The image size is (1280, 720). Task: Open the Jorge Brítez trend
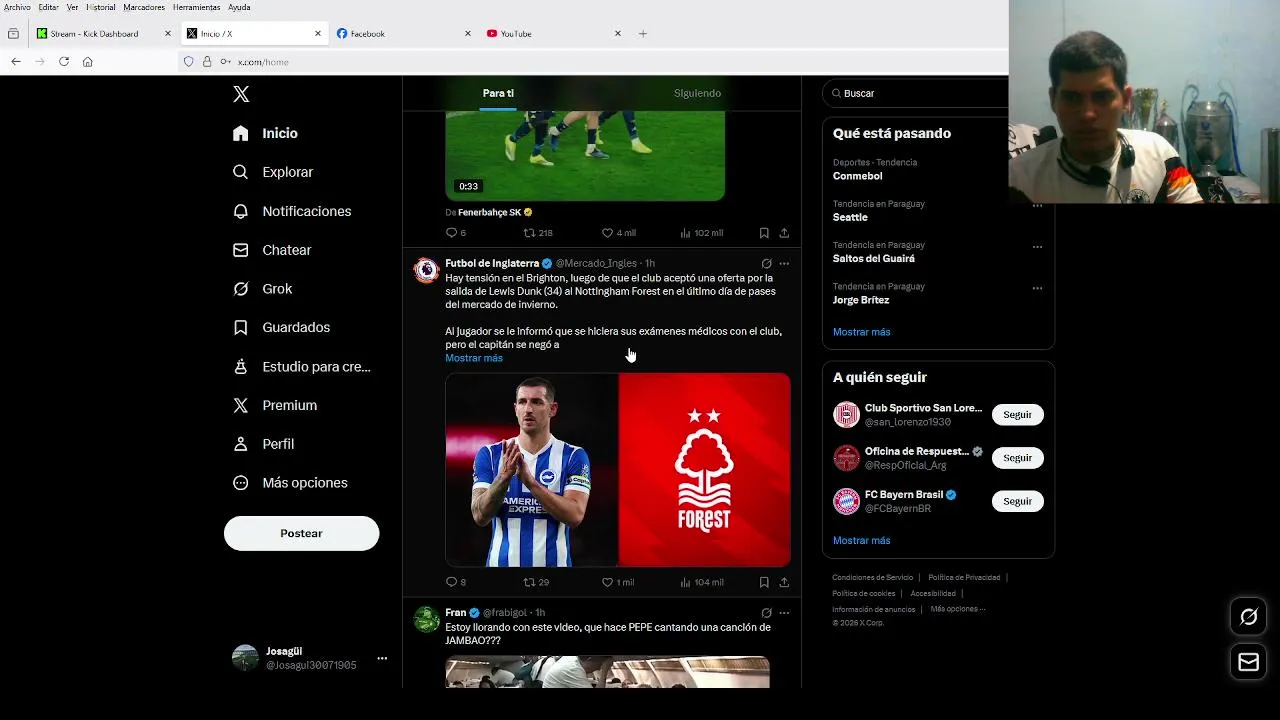point(860,300)
